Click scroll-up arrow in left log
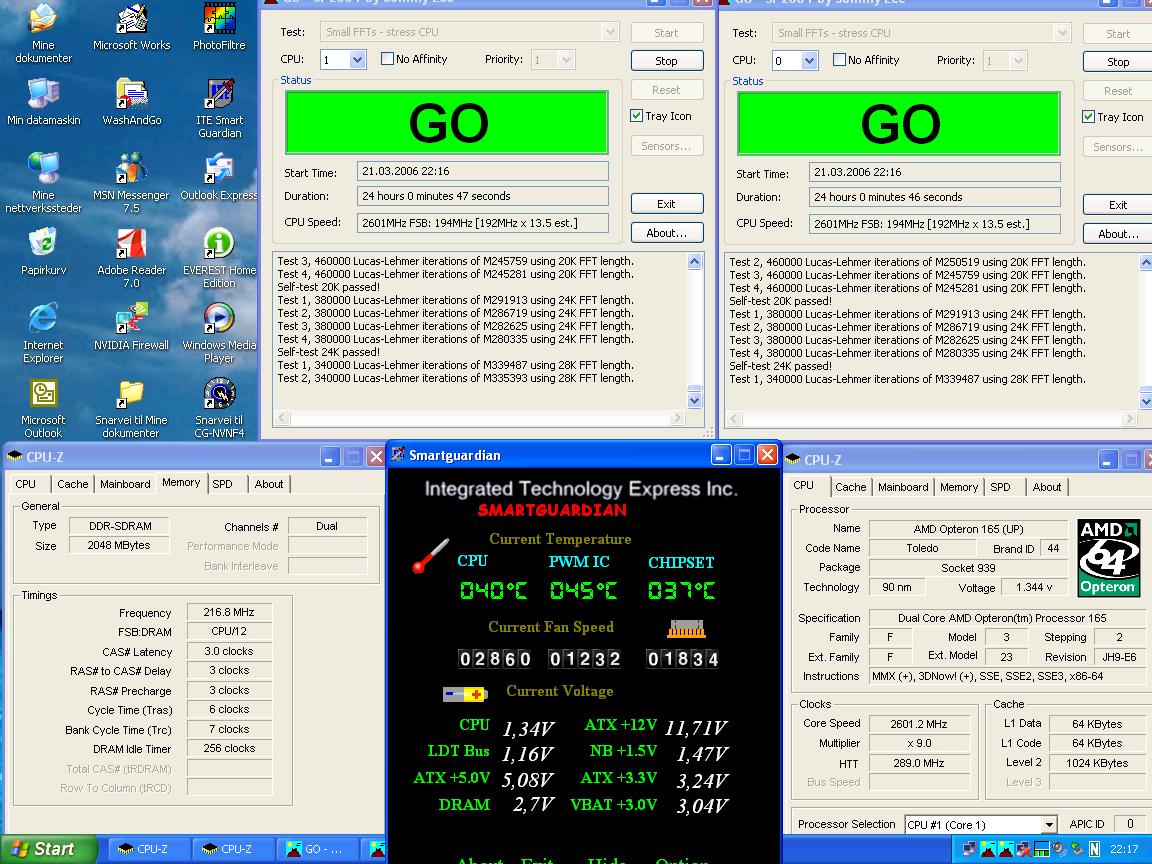 tap(694, 262)
